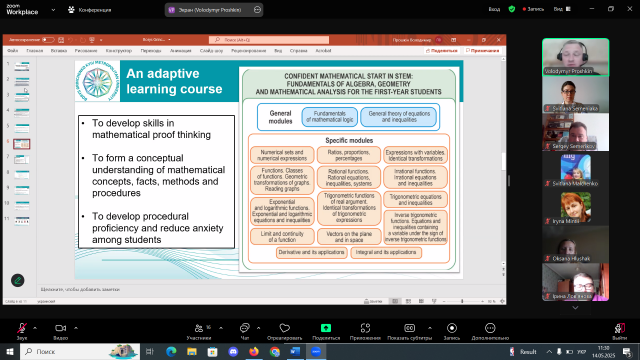Expand video options arrow beside camera
640x360 pixels.
click(76, 328)
